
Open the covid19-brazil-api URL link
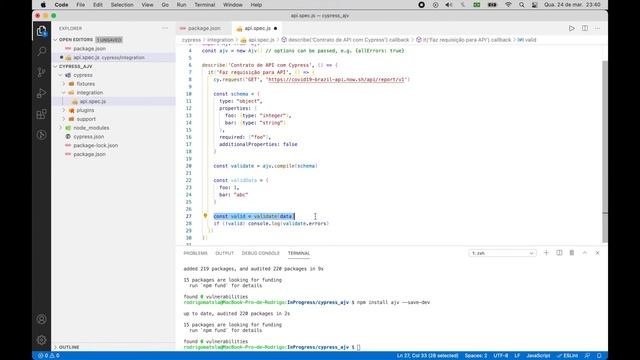coord(337,79)
